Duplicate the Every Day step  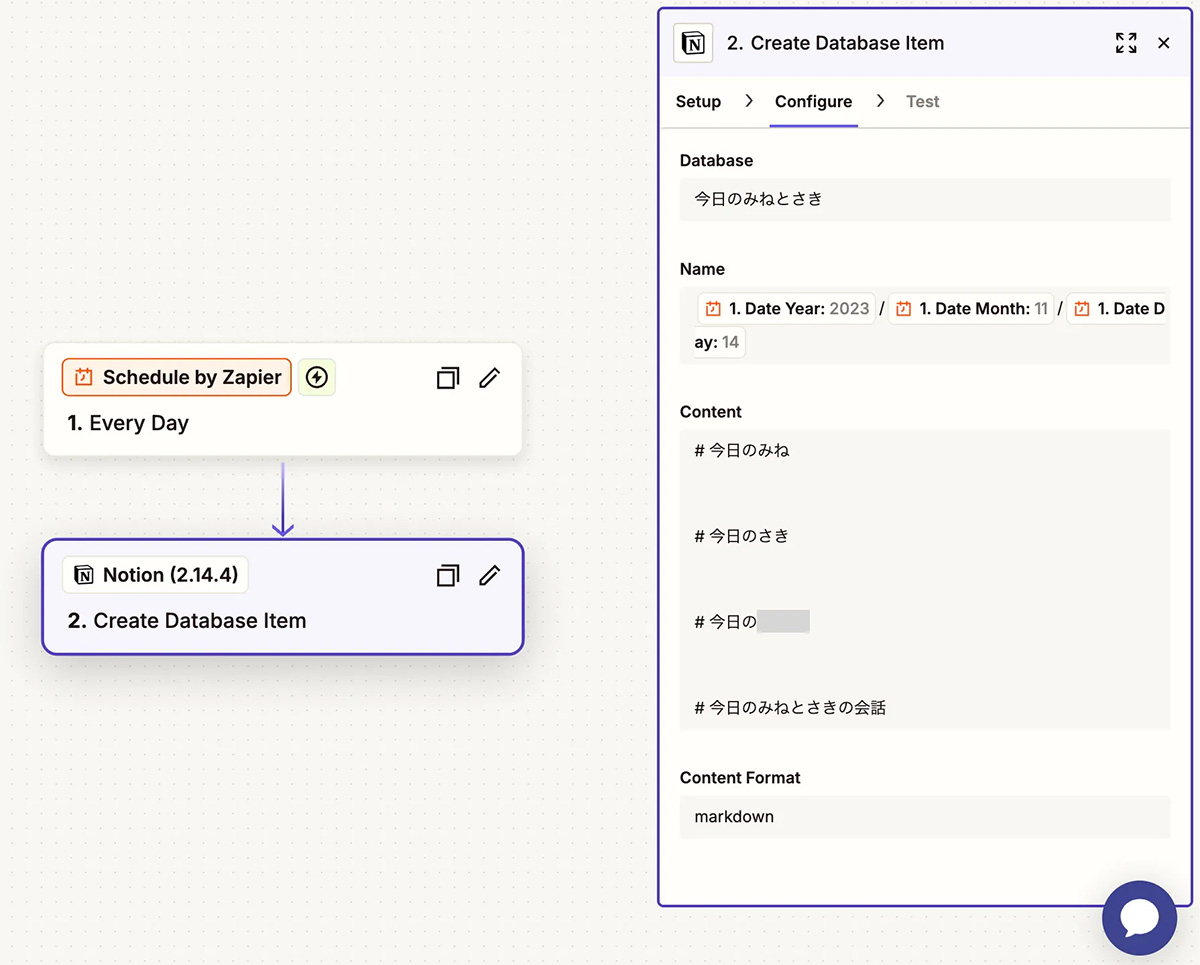447,378
